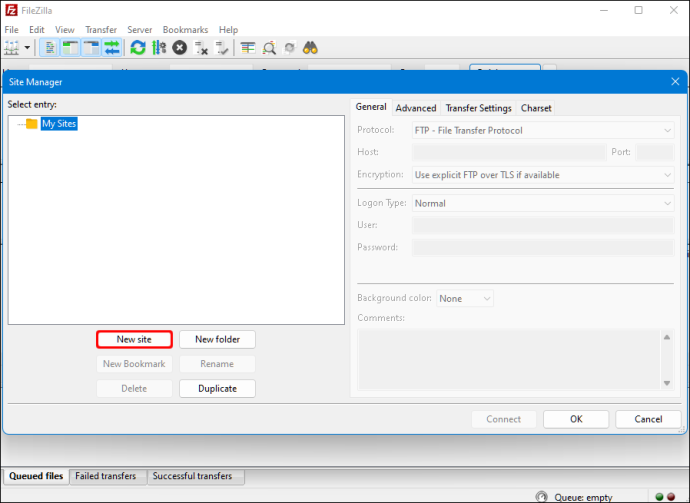Toggle processing of transfer queue icon

[159, 48]
